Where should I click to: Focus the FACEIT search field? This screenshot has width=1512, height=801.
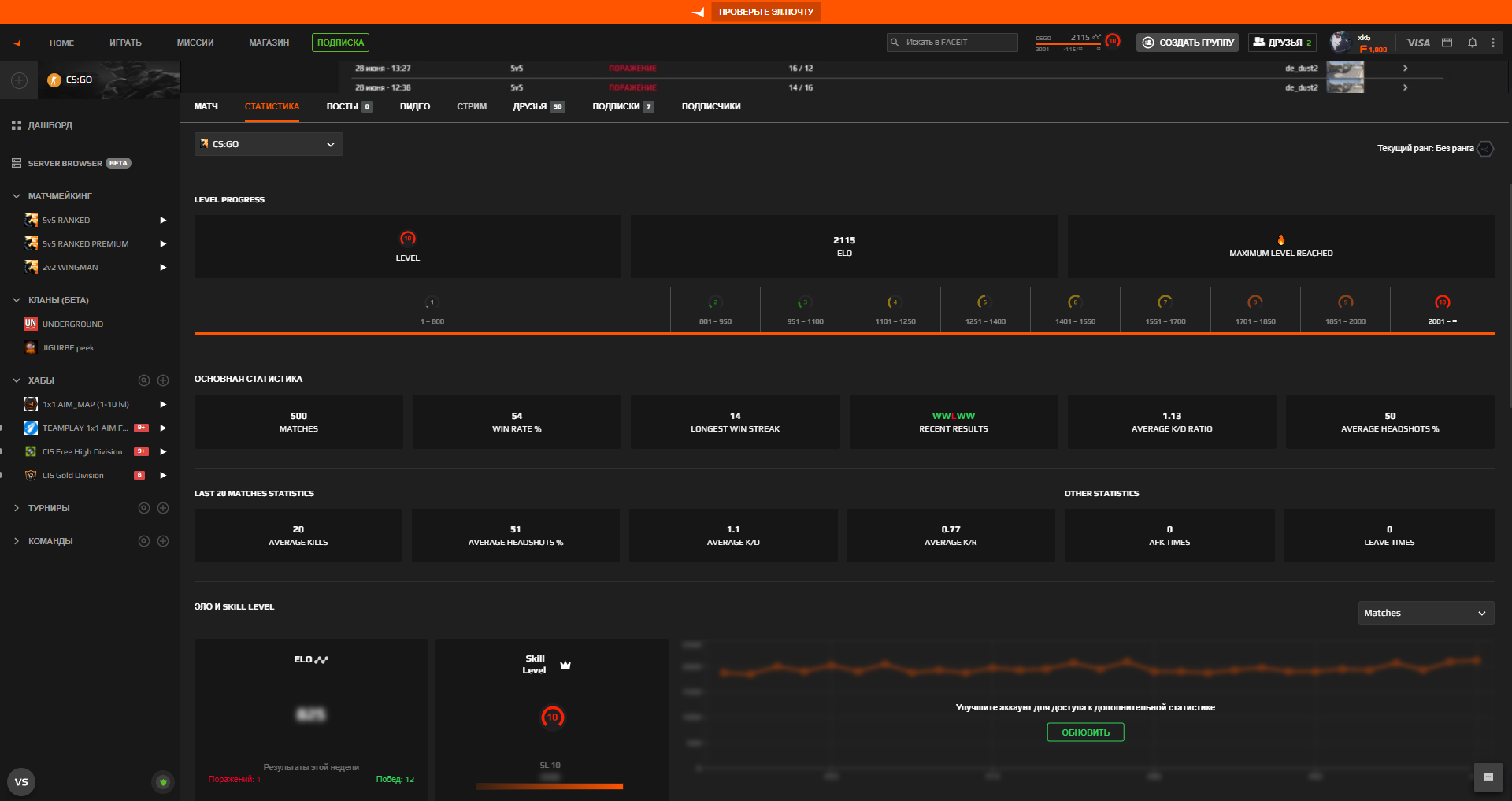[x=952, y=43]
